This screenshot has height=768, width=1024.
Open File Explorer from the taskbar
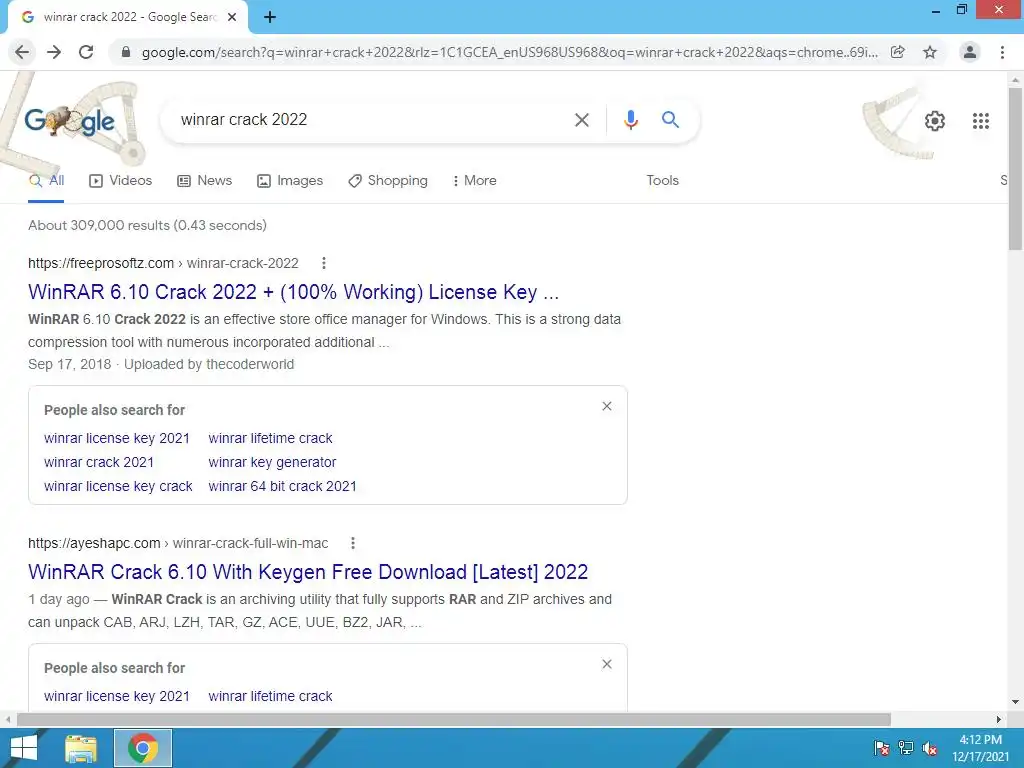tap(81, 748)
